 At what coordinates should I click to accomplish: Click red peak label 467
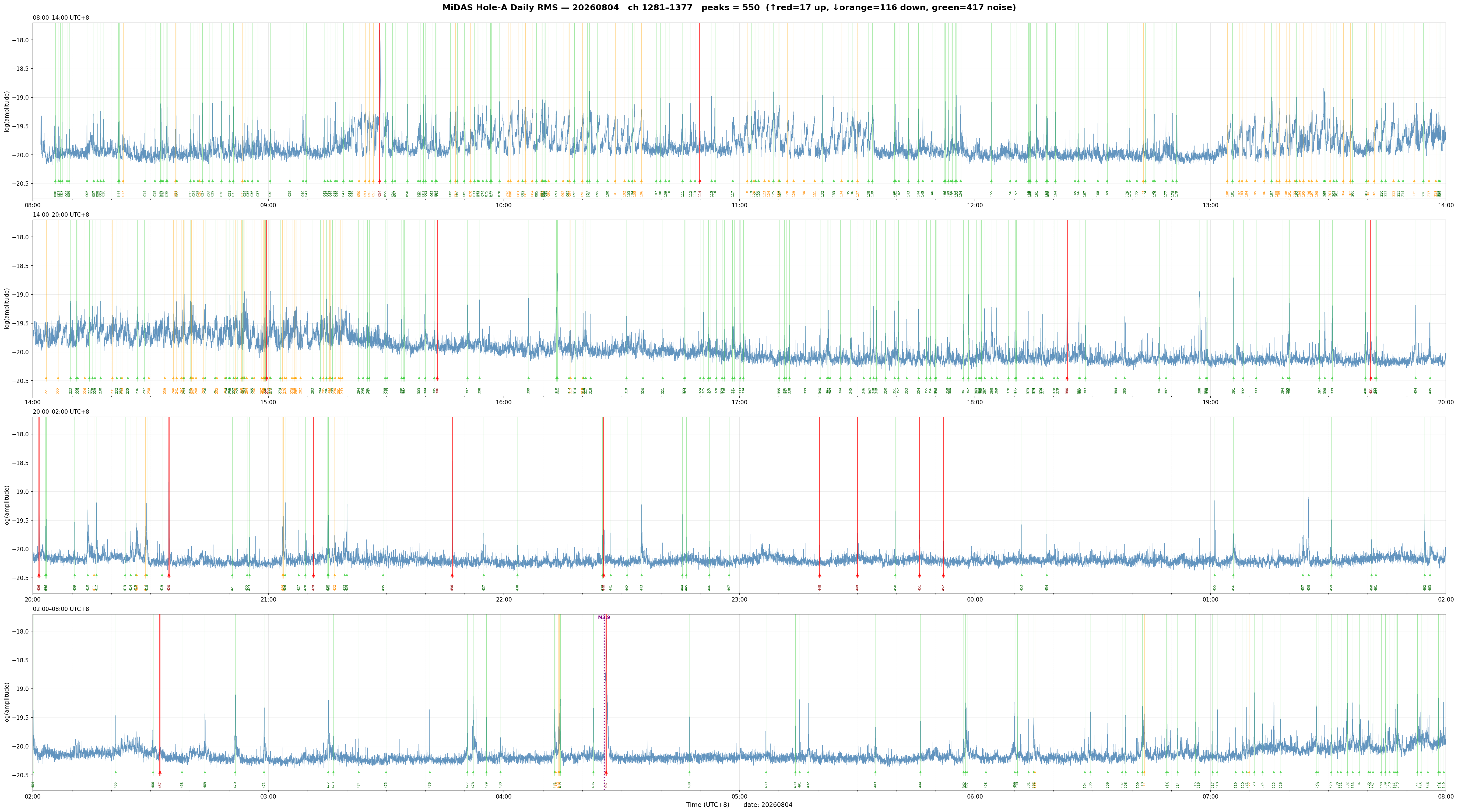coord(160,785)
